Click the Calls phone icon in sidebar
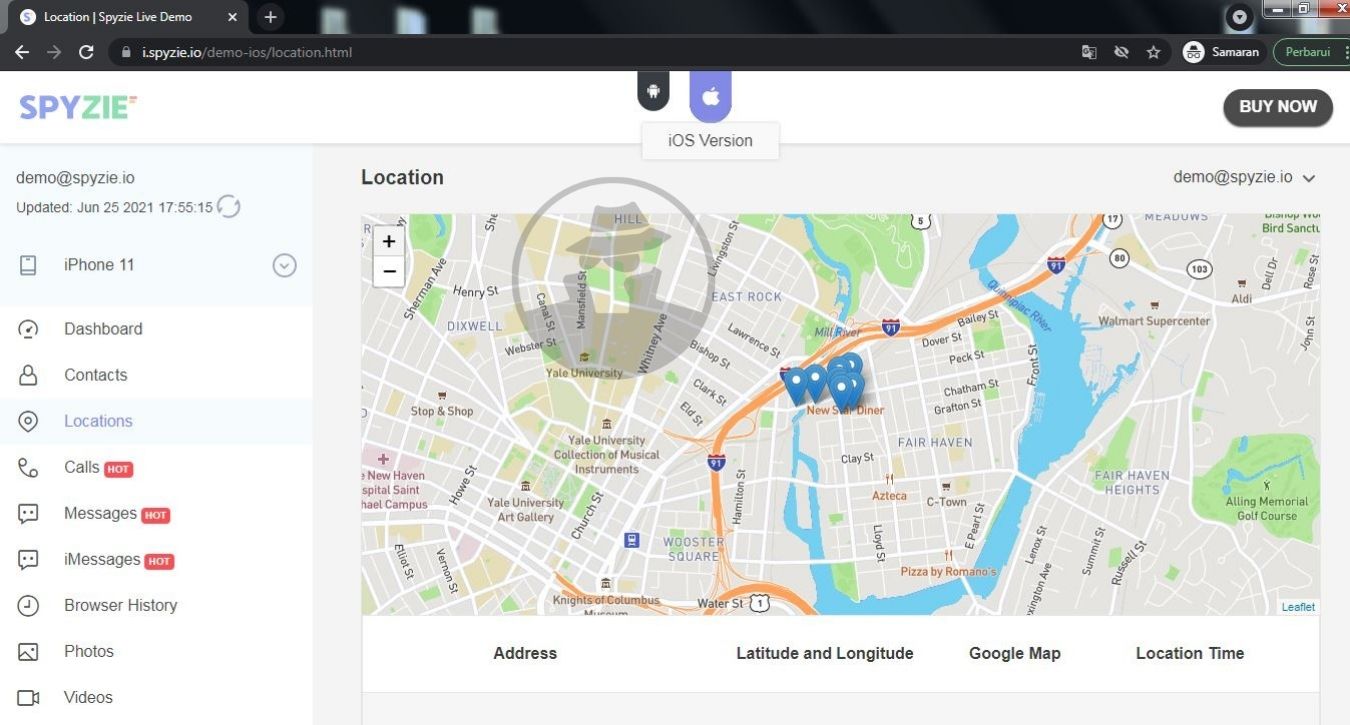Image resolution: width=1350 pixels, height=725 pixels. coord(28,467)
